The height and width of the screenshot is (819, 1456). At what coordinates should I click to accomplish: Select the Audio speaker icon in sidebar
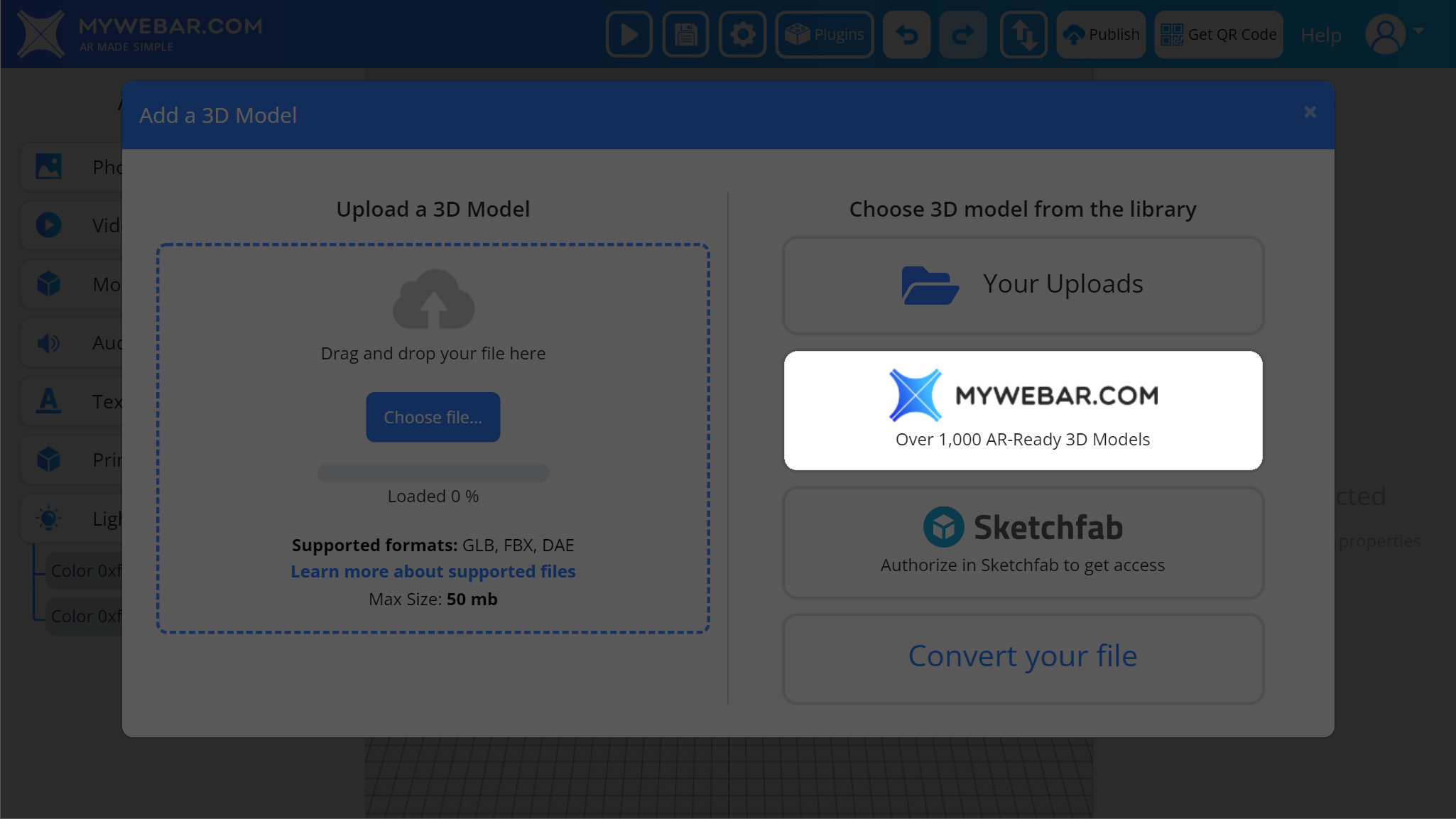48,343
